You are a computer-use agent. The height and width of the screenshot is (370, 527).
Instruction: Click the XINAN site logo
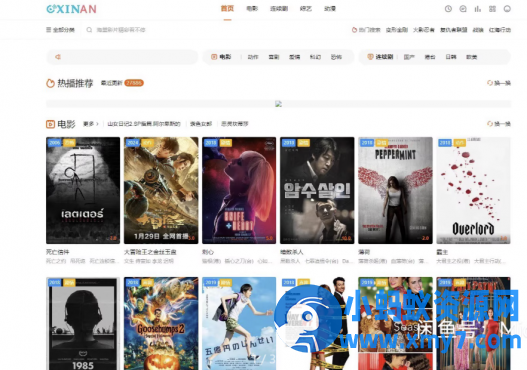(x=71, y=9)
